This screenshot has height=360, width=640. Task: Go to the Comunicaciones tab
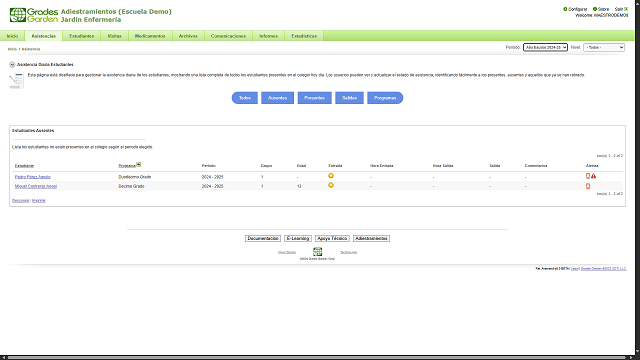point(228,36)
